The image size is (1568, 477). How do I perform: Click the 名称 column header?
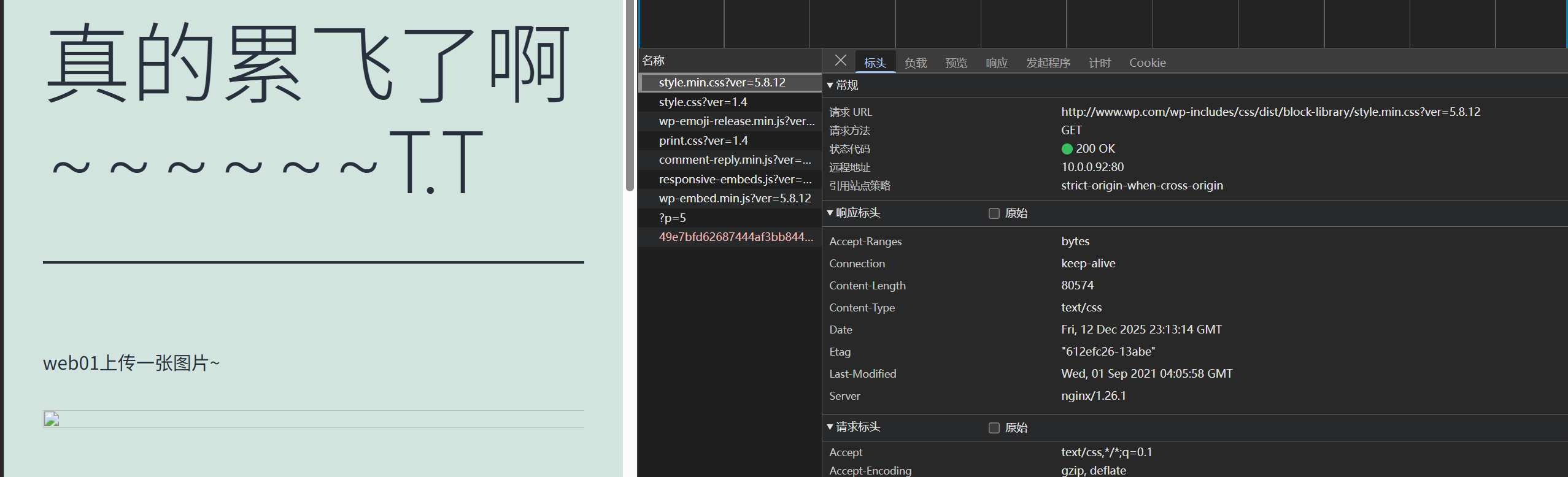pyautogui.click(x=730, y=61)
